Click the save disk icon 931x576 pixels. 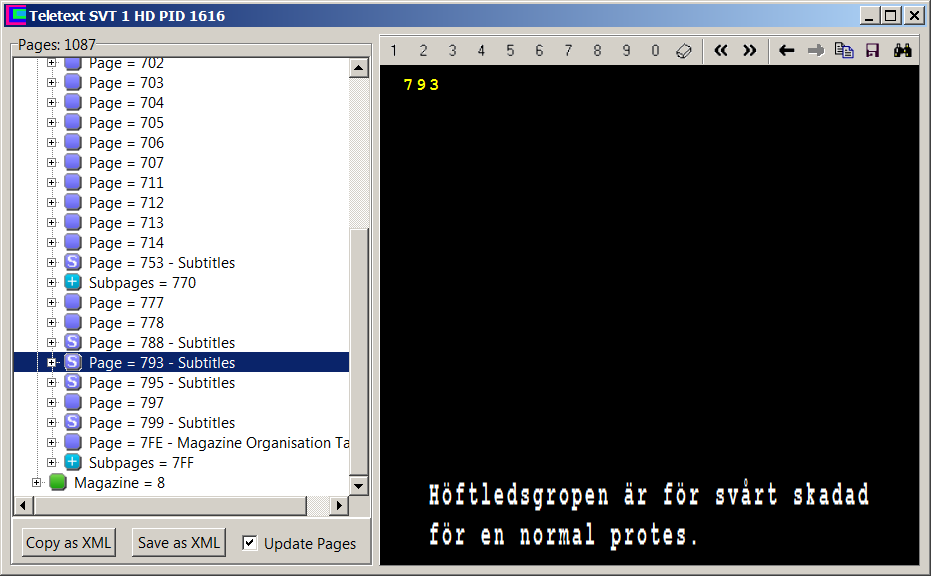pyautogui.click(x=873, y=50)
